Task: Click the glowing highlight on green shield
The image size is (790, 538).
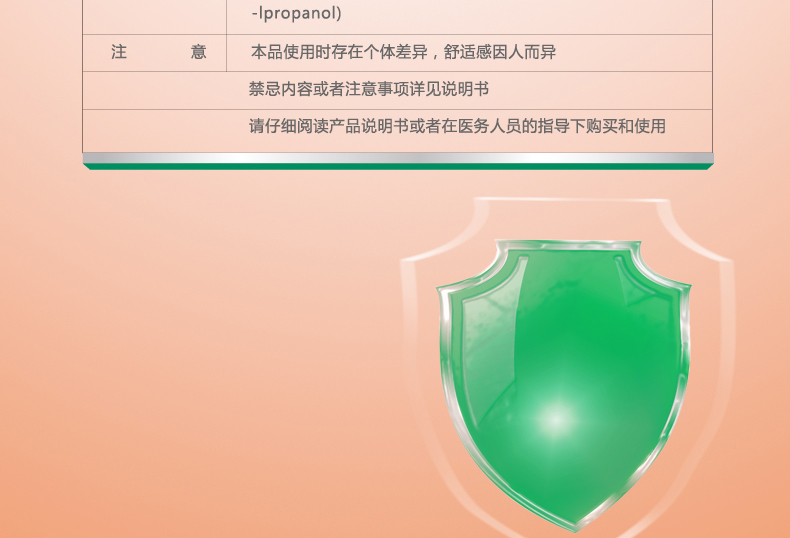Action: pos(556,419)
